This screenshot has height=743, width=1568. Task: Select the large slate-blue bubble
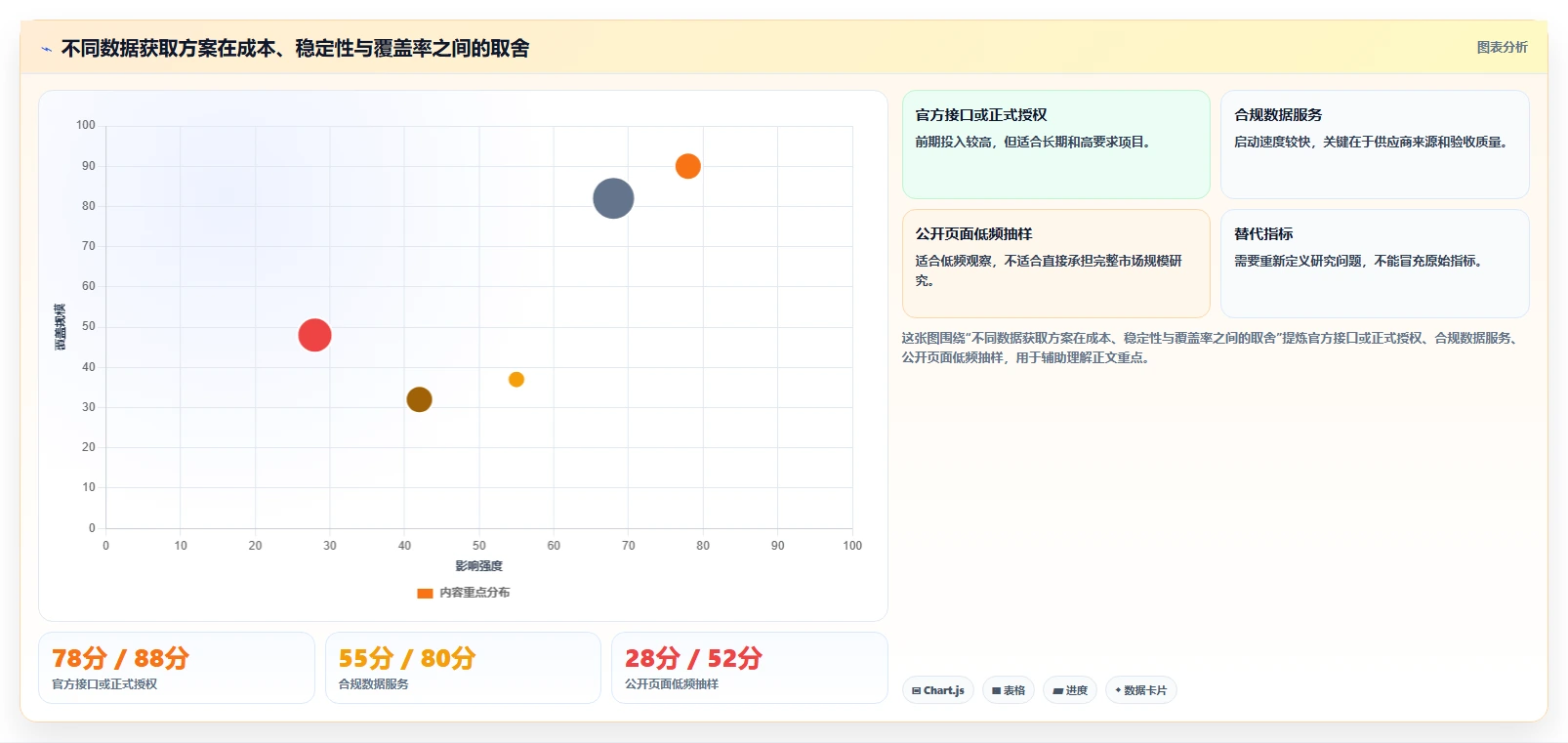(x=613, y=198)
